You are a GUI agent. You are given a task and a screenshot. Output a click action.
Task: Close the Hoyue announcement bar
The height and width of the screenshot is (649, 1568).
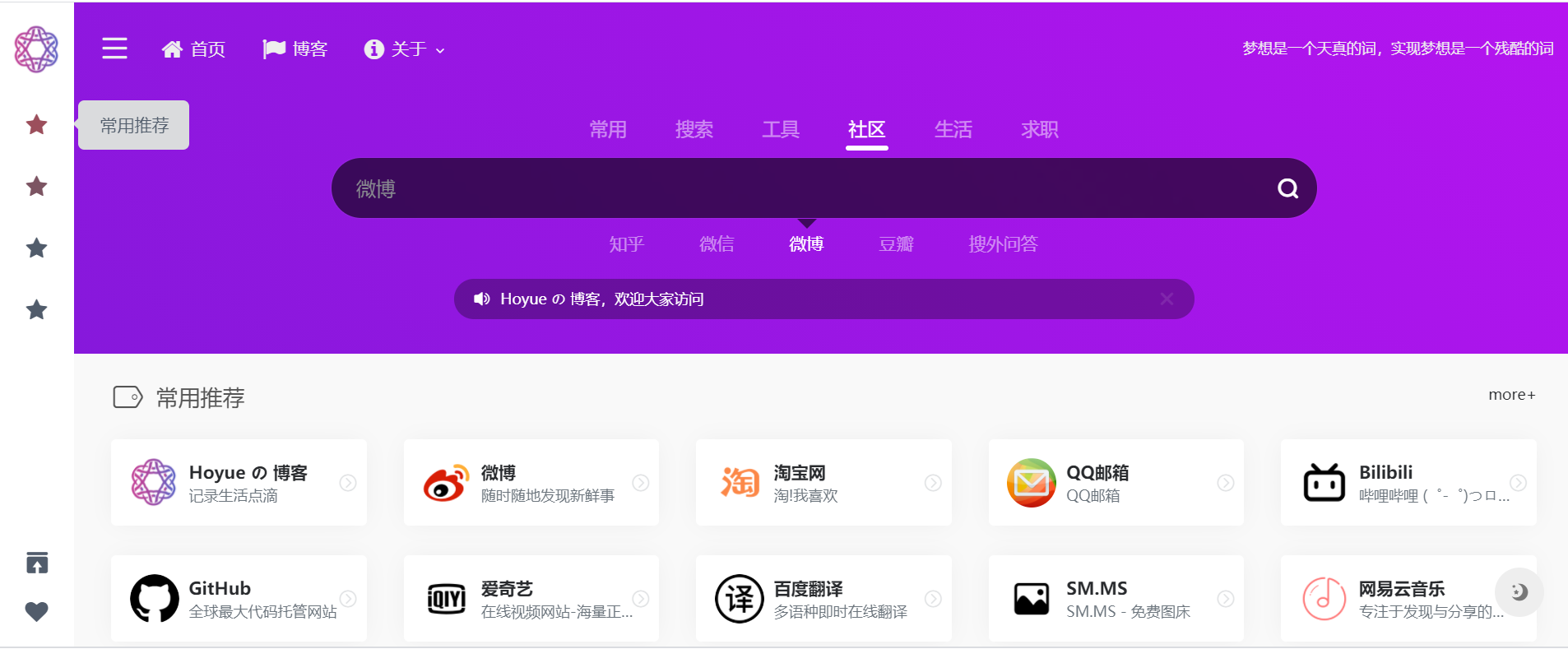click(x=1167, y=299)
